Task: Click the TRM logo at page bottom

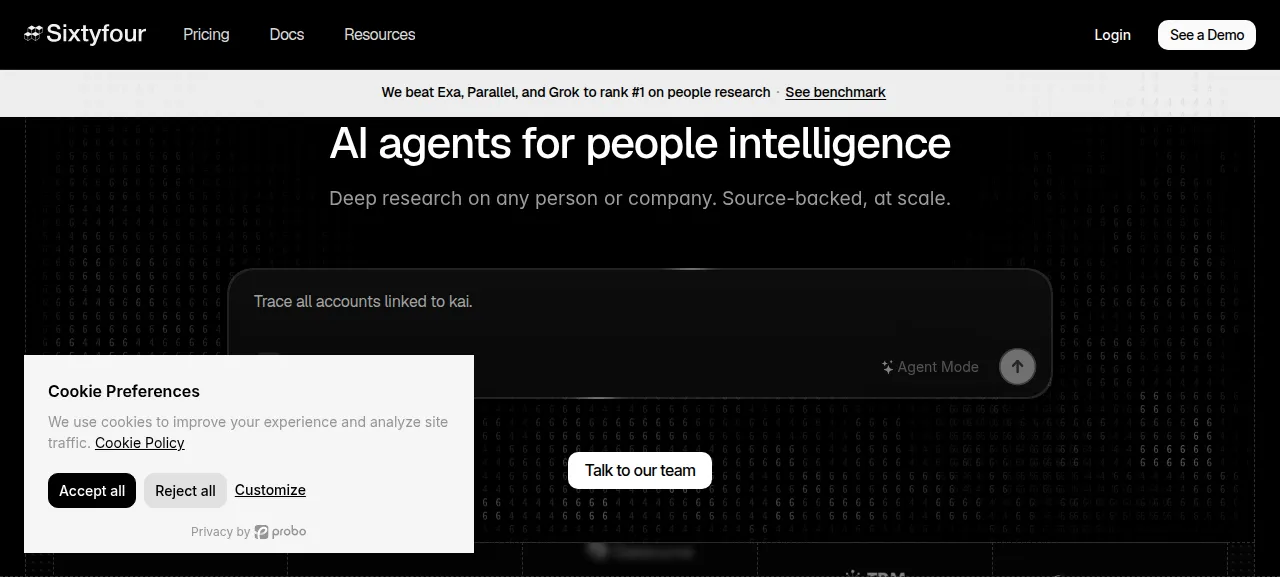Action: [874, 573]
